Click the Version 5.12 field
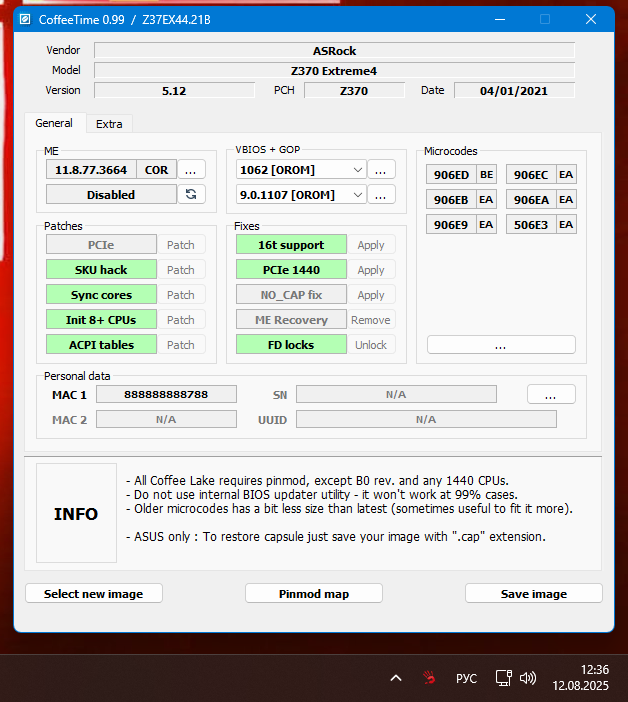 pos(174,91)
